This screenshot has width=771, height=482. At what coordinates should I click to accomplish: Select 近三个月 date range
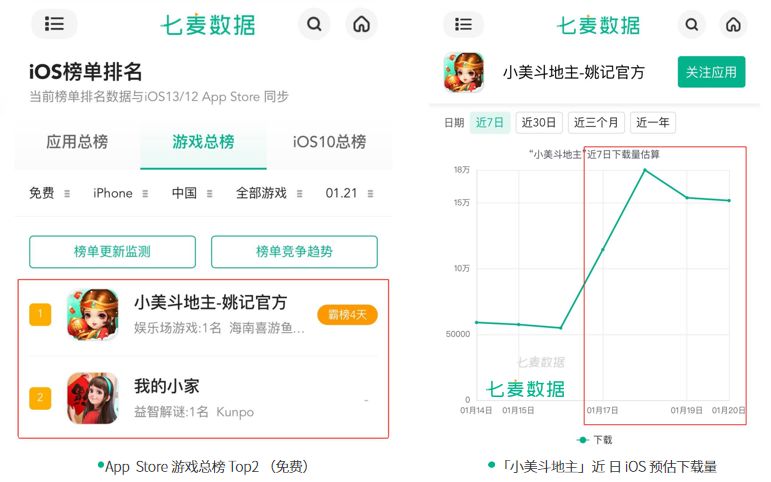click(x=596, y=122)
